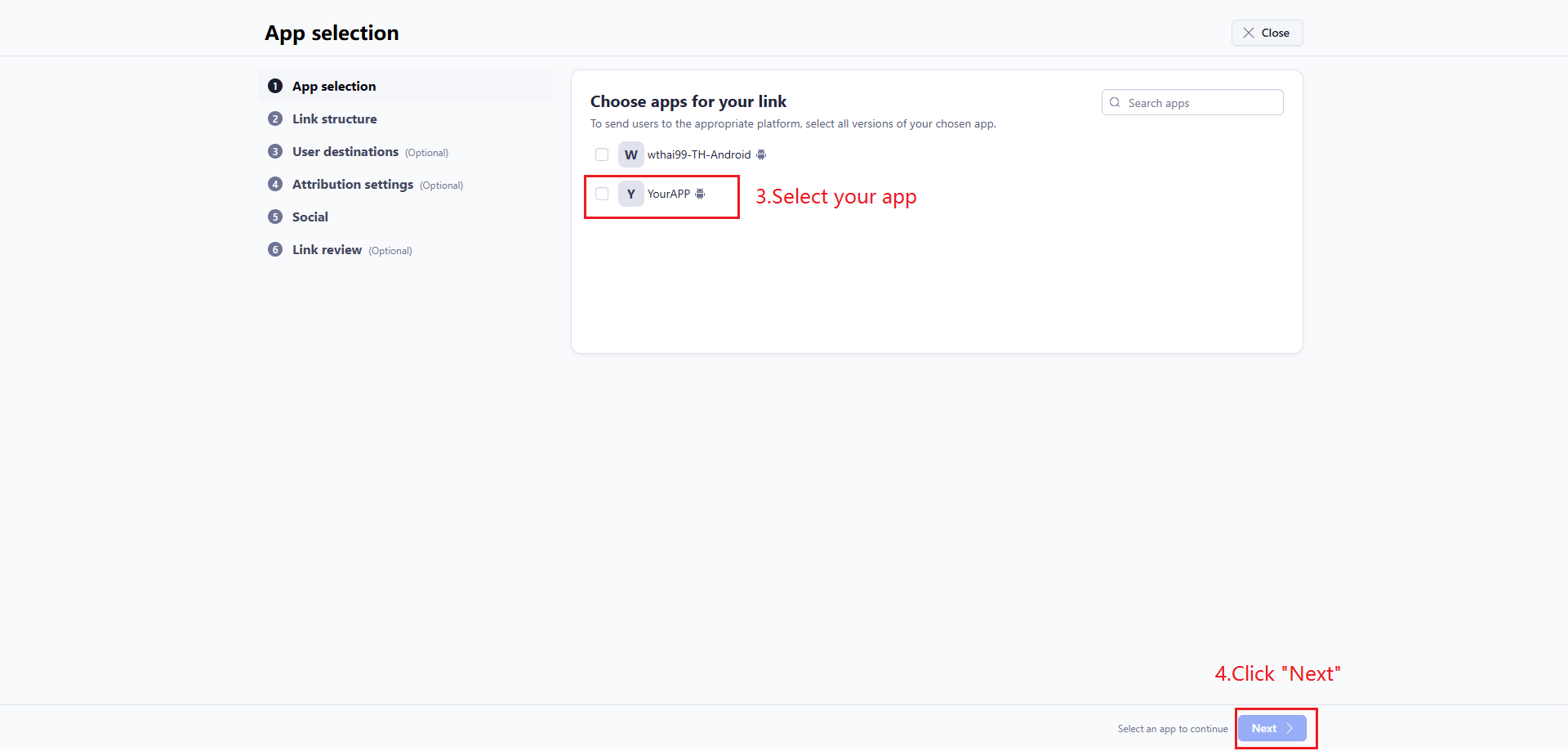Go to the Link structure step

405,118
